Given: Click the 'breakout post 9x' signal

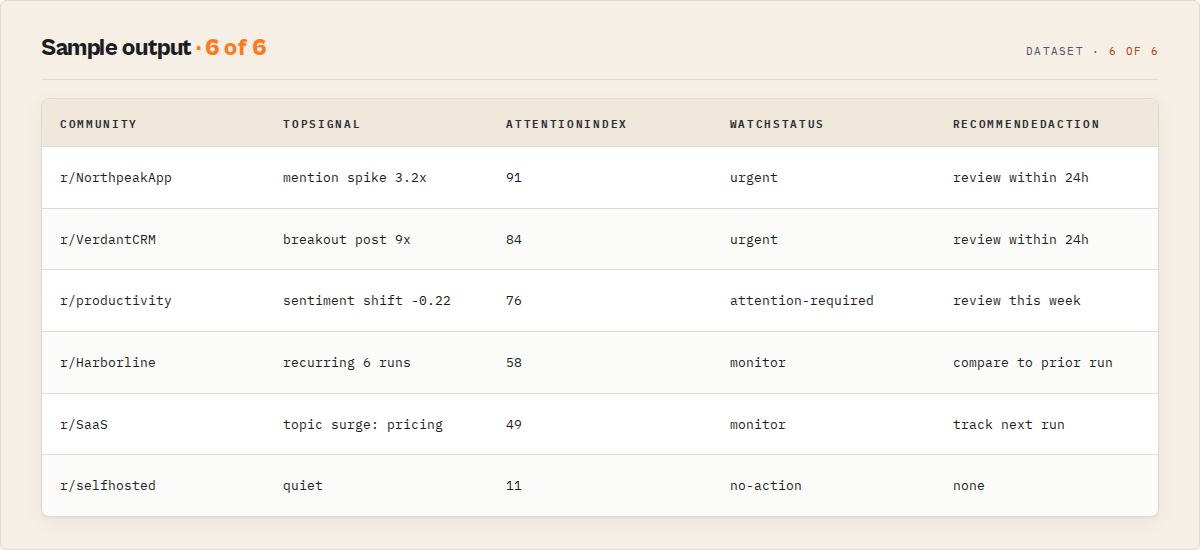Looking at the screenshot, I should (347, 240).
